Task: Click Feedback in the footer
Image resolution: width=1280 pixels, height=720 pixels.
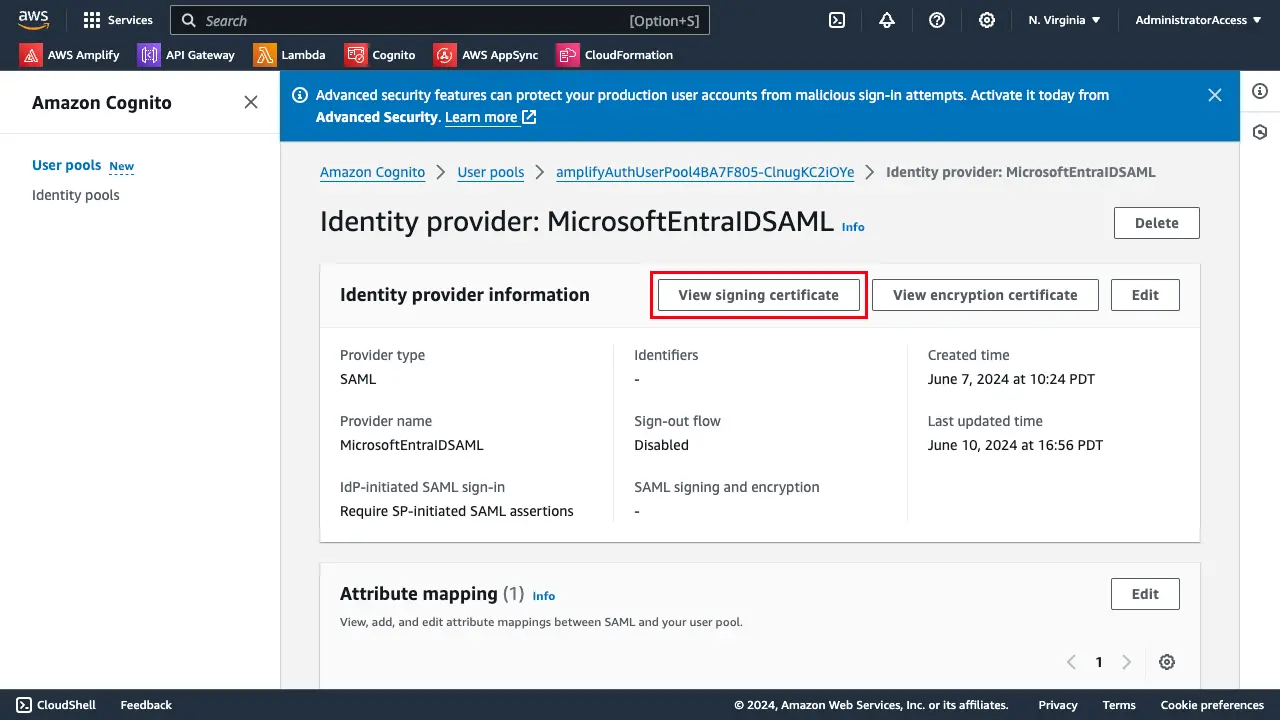Action: point(146,705)
